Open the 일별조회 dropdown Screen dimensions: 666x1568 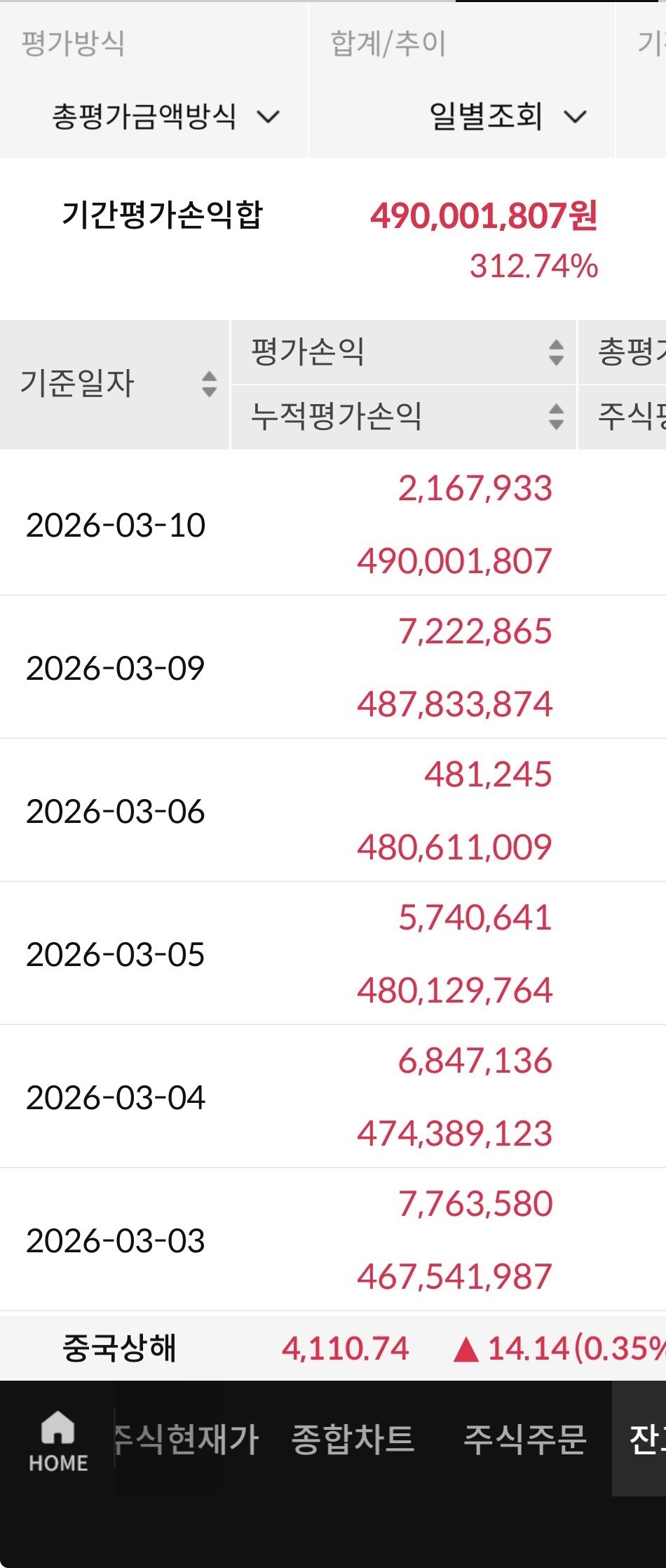pos(507,116)
